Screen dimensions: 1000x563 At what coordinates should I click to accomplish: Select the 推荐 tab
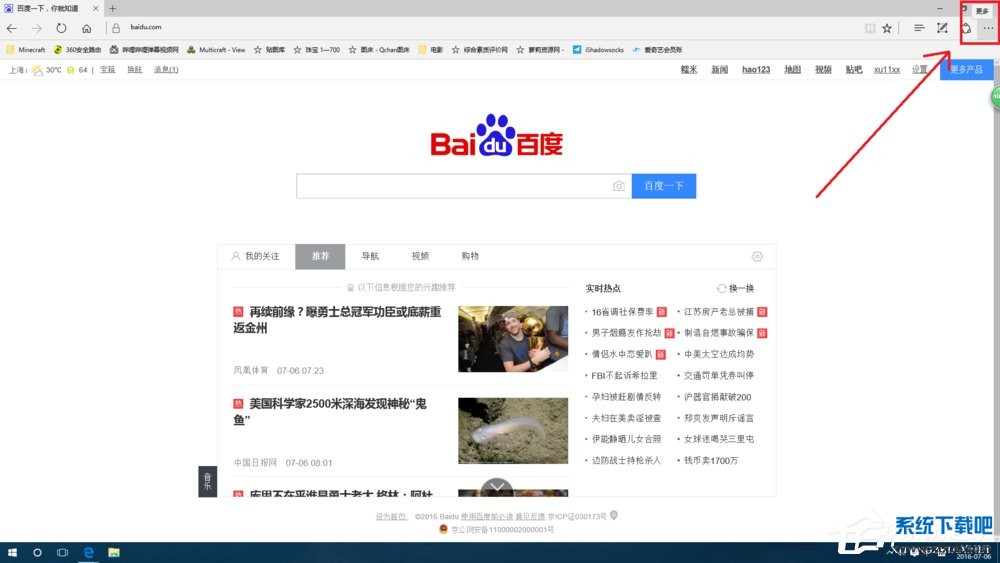320,256
